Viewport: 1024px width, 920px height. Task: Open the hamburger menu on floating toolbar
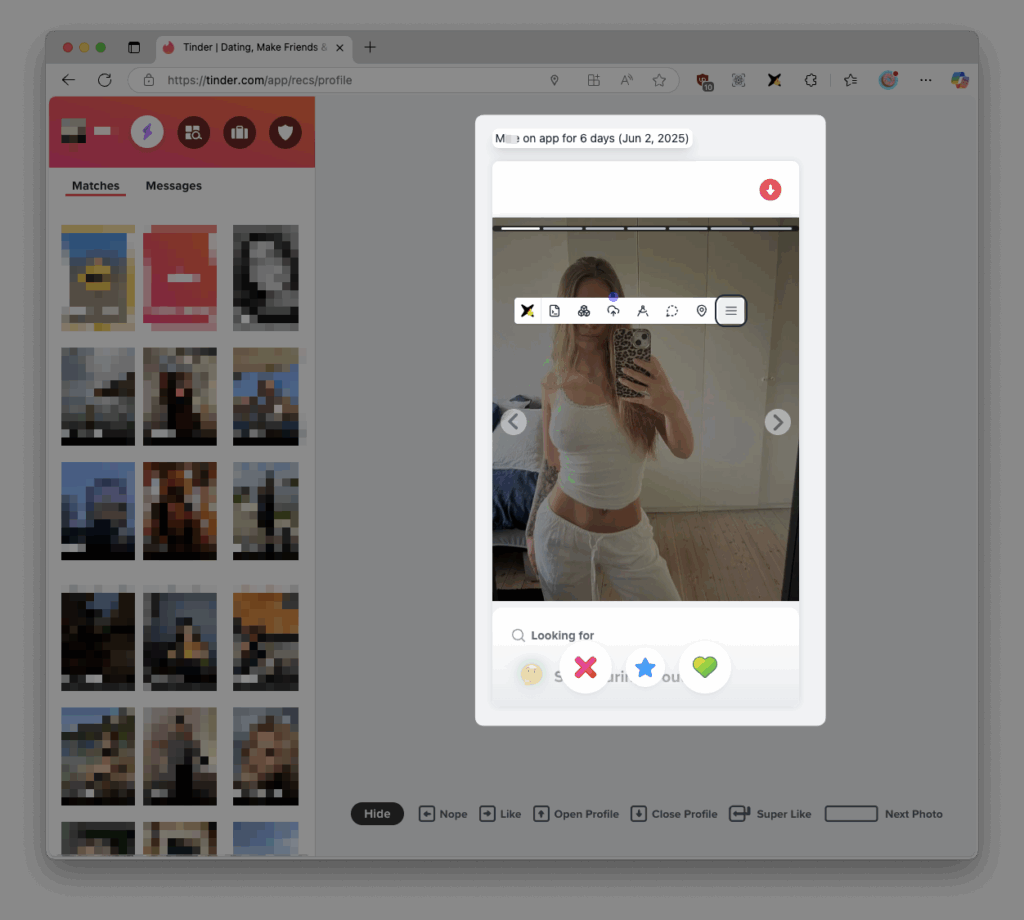click(731, 311)
